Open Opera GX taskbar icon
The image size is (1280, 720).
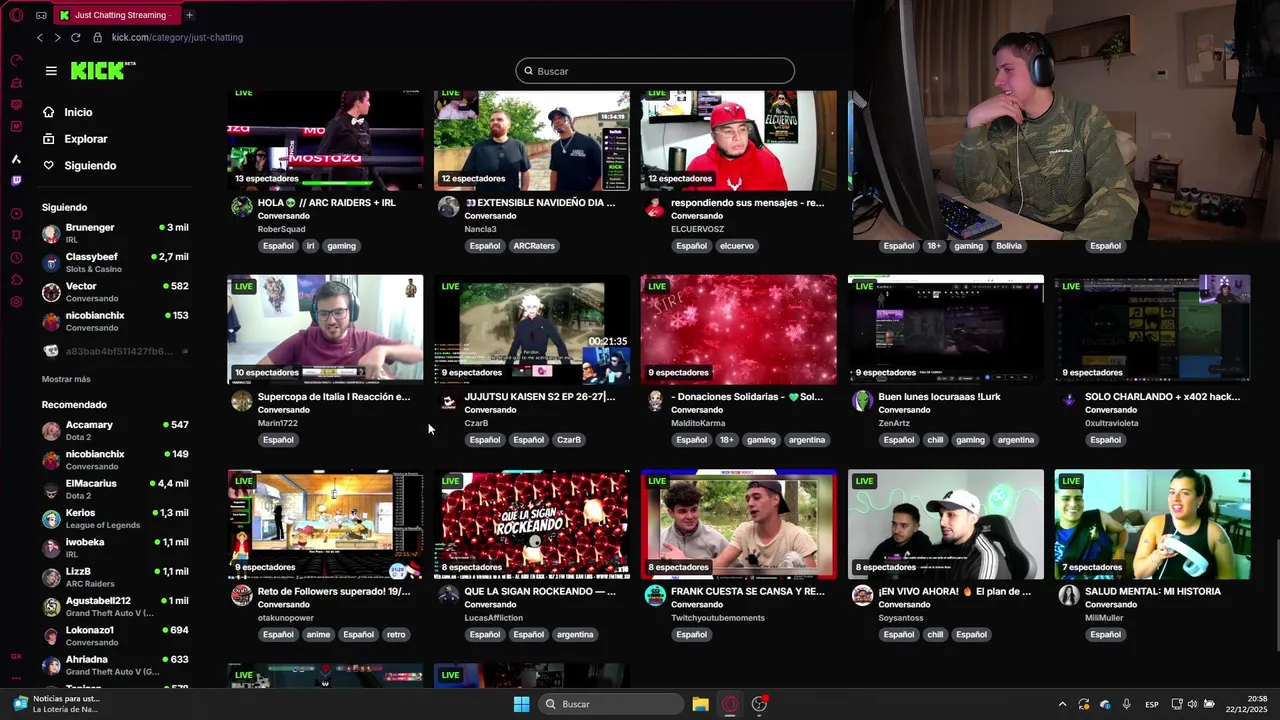(730, 704)
